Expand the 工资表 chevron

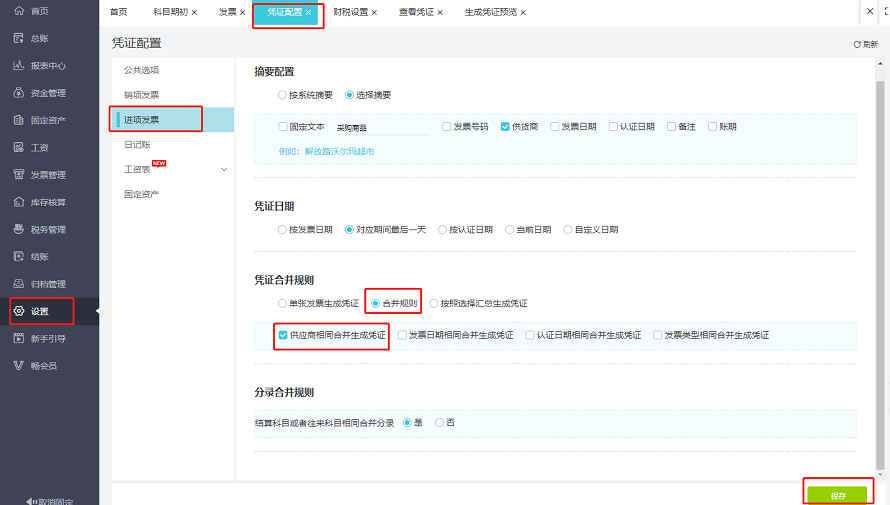(224, 169)
